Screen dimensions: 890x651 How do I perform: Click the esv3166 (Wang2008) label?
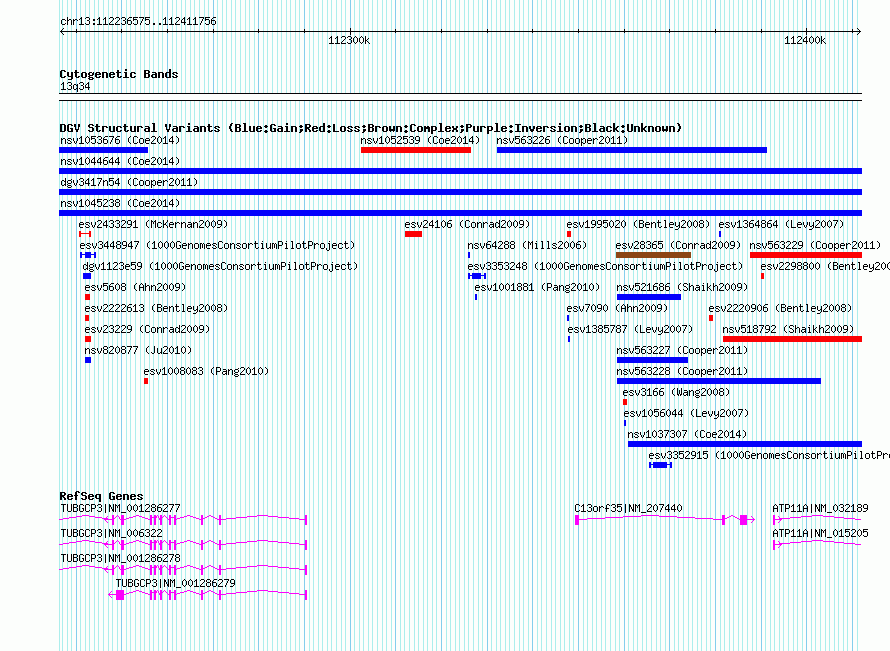pos(676,392)
